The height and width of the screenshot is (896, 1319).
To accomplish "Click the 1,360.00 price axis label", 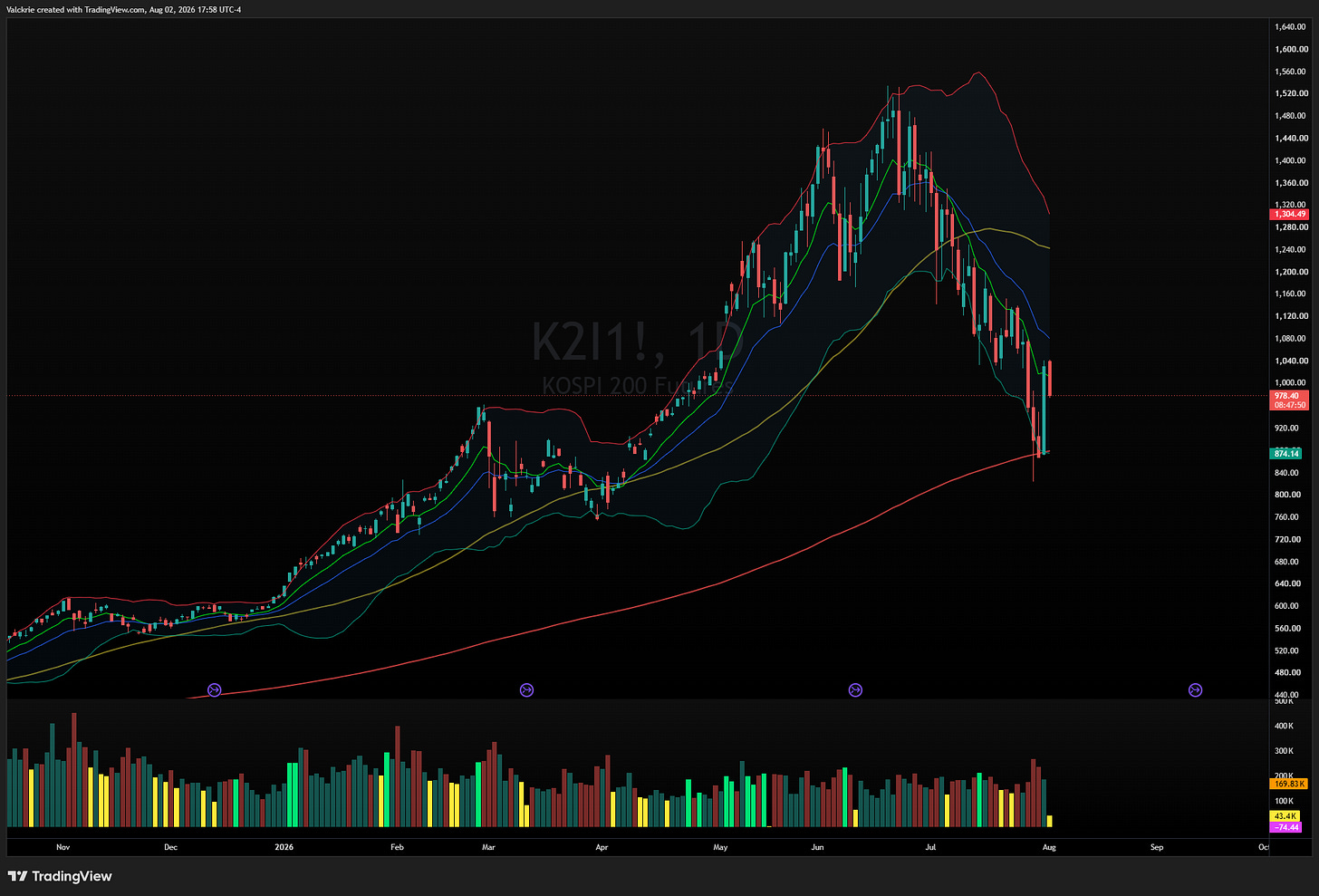I will pos(1290,183).
